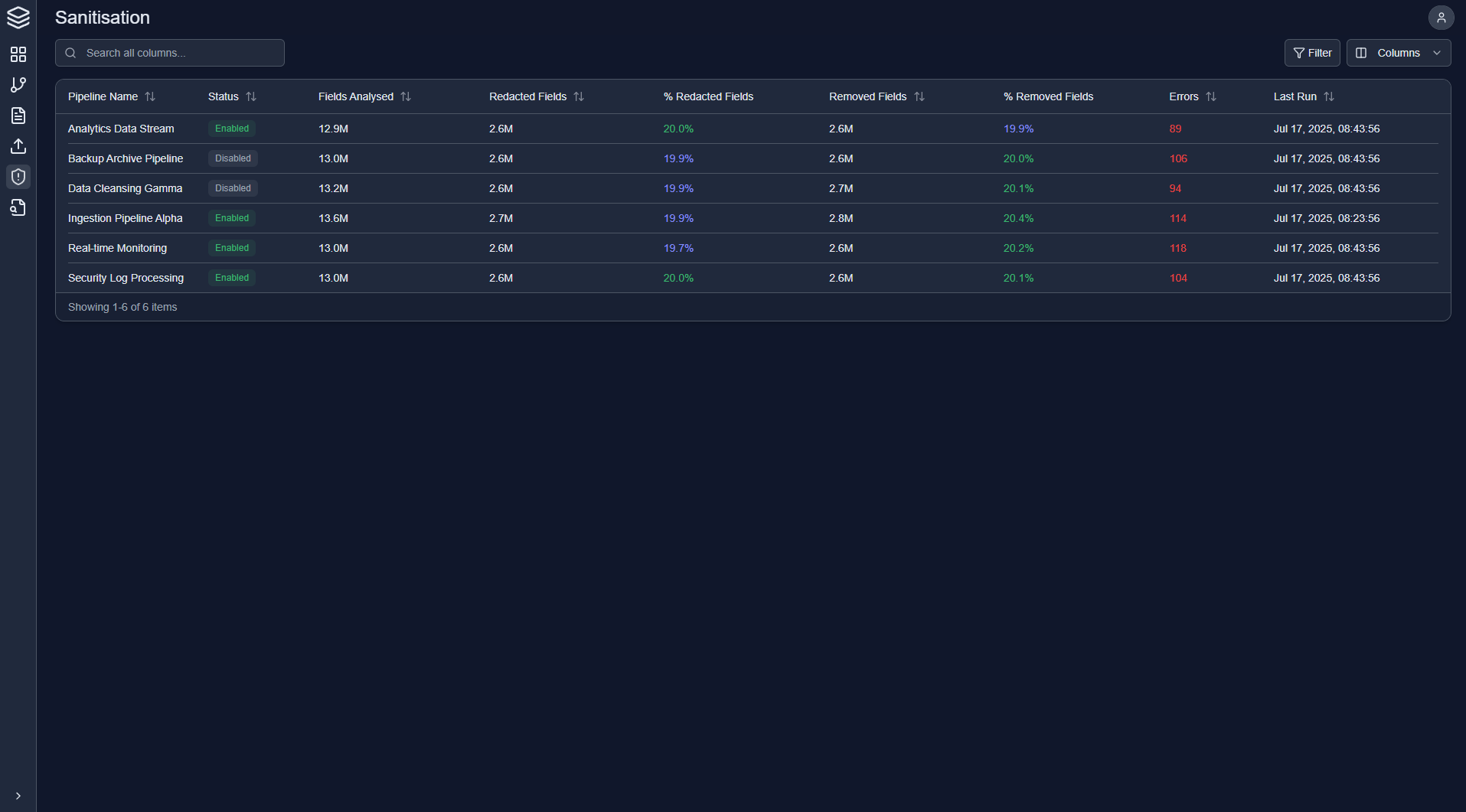Open the user profile avatar
This screenshot has width=1466, height=812.
coord(1442,17)
